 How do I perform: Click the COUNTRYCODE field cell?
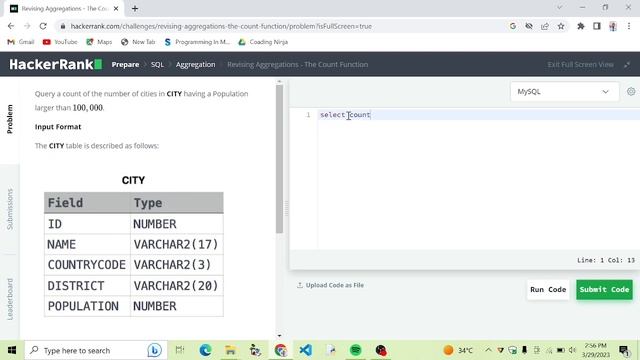(x=87, y=265)
